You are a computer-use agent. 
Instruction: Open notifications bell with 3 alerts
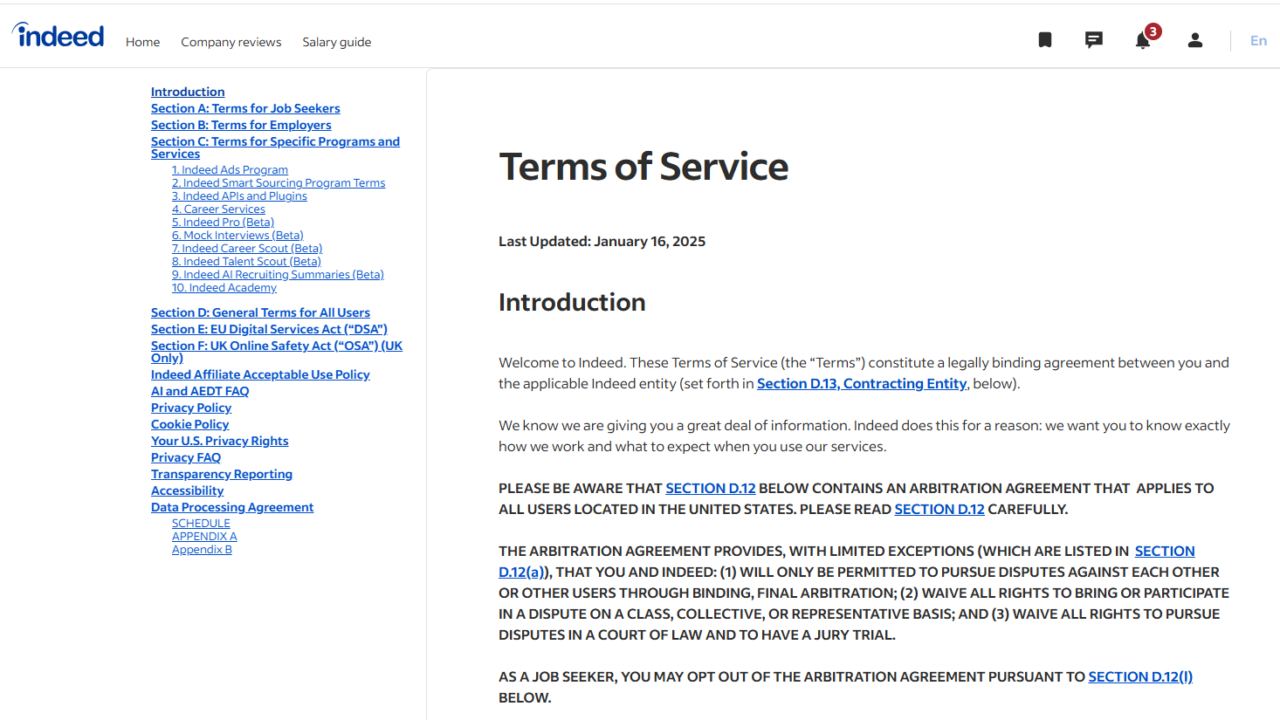click(x=1143, y=40)
